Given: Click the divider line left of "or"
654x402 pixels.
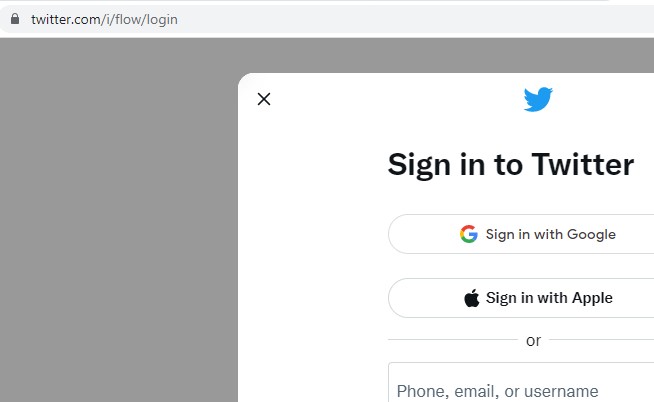Looking at the screenshot, I should [453, 340].
